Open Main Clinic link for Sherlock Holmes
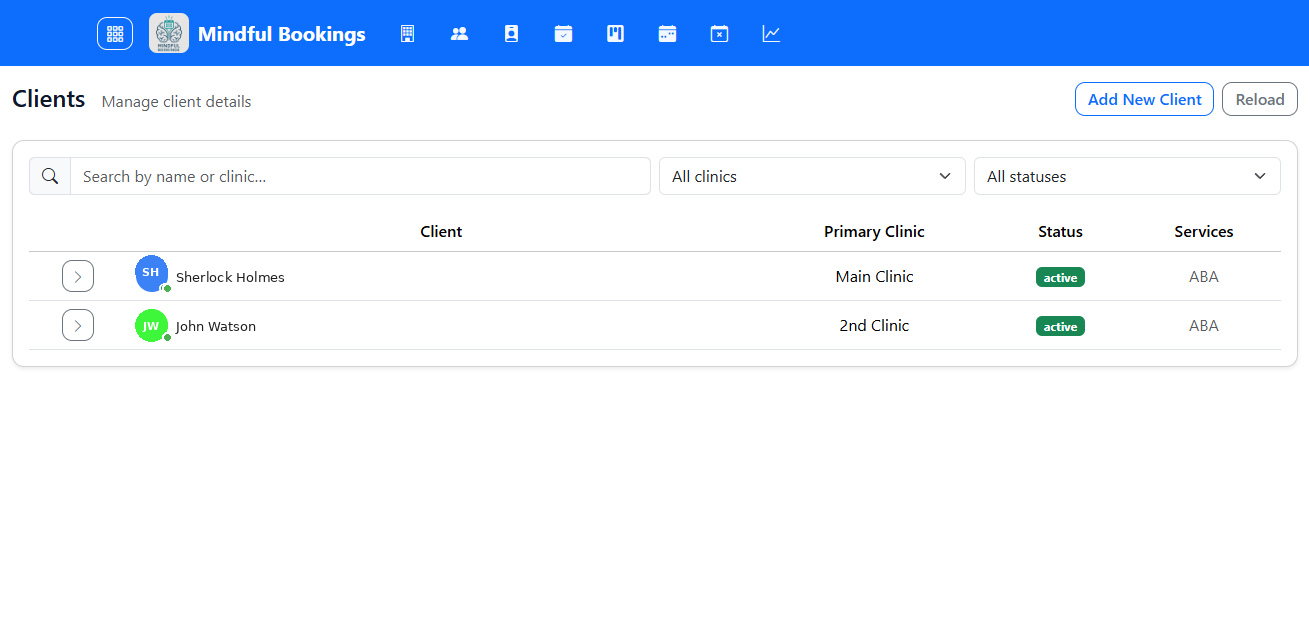Screen dimensions: 1309x628 point(873,276)
